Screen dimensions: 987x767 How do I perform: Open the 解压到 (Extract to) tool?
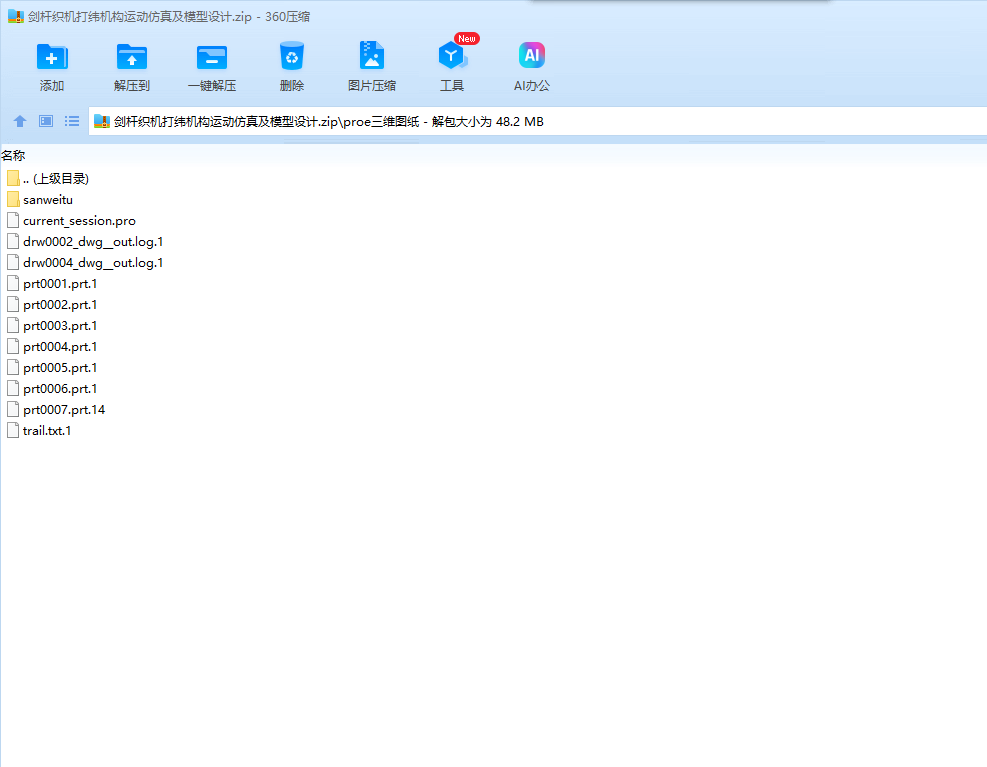[132, 66]
